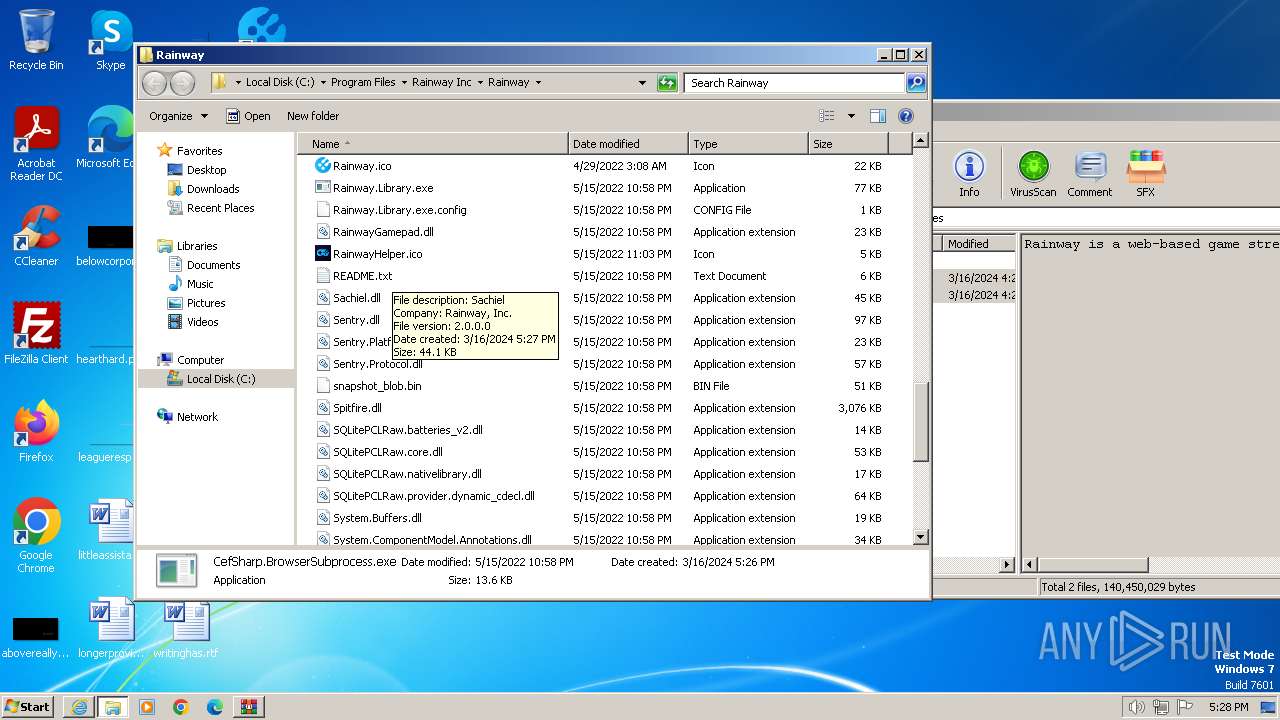Select System.Buffers.dll file
Screen dimensions: 1280x720
coord(377,518)
